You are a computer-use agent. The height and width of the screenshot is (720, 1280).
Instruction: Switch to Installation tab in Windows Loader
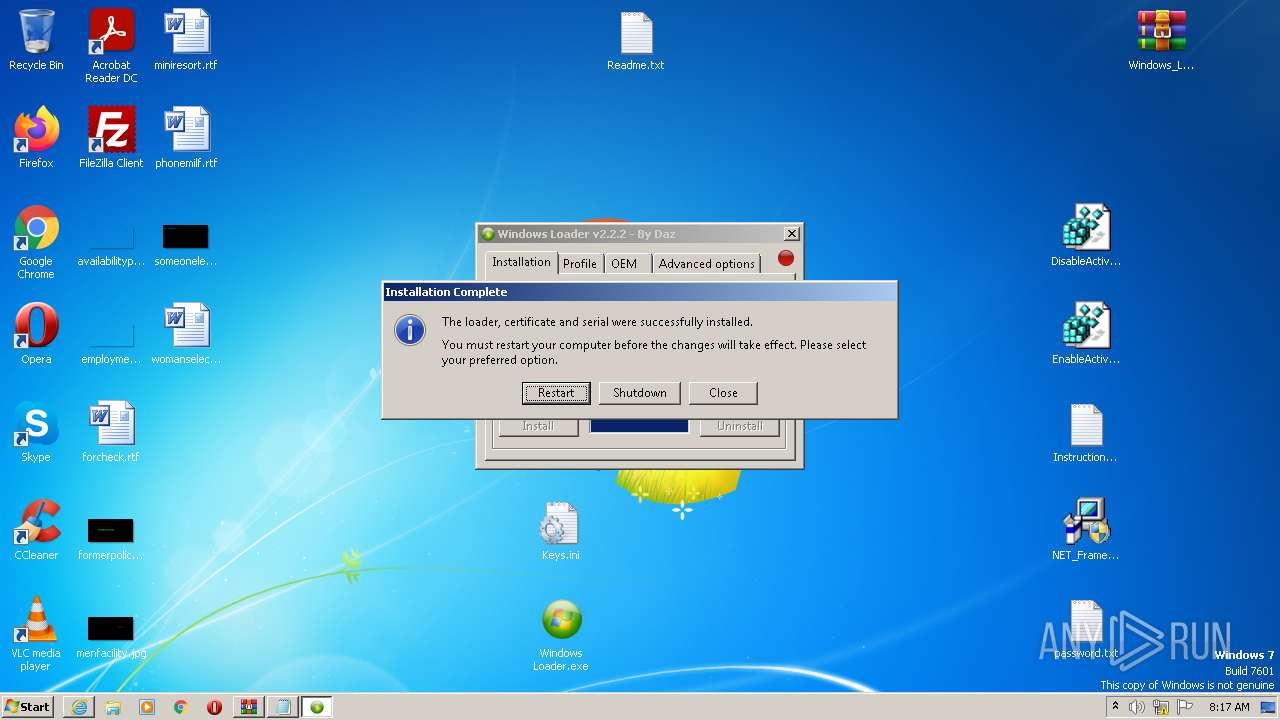pyautogui.click(x=521, y=262)
